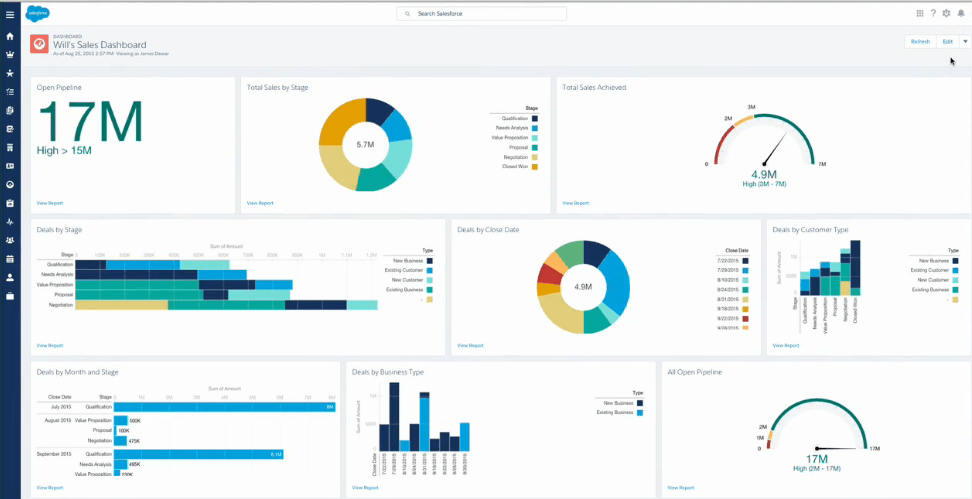Open the contact card icon in sidebar
This screenshot has height=499, width=972.
point(10,166)
